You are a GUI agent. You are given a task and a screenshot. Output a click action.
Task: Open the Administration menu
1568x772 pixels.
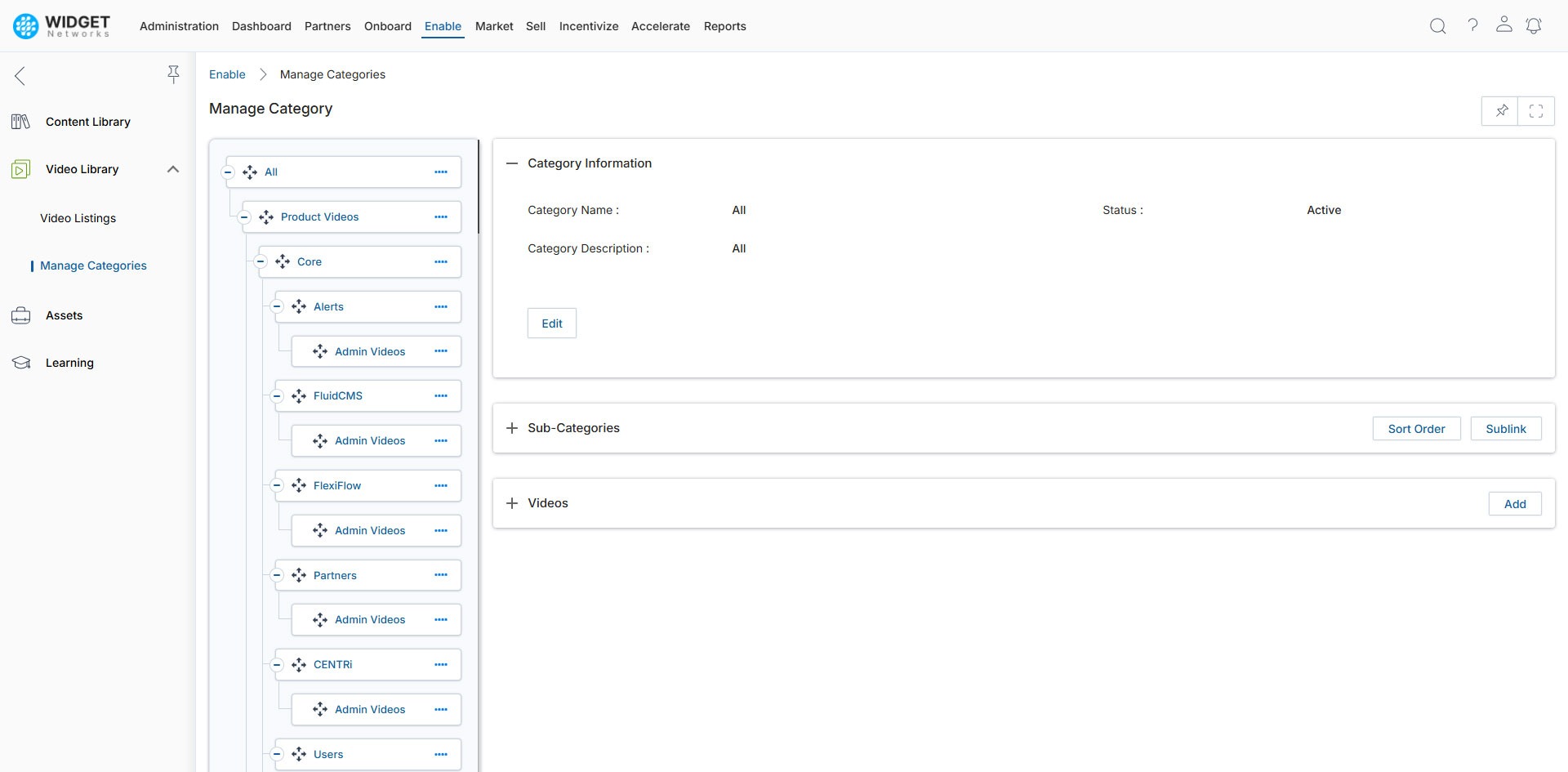tap(179, 25)
